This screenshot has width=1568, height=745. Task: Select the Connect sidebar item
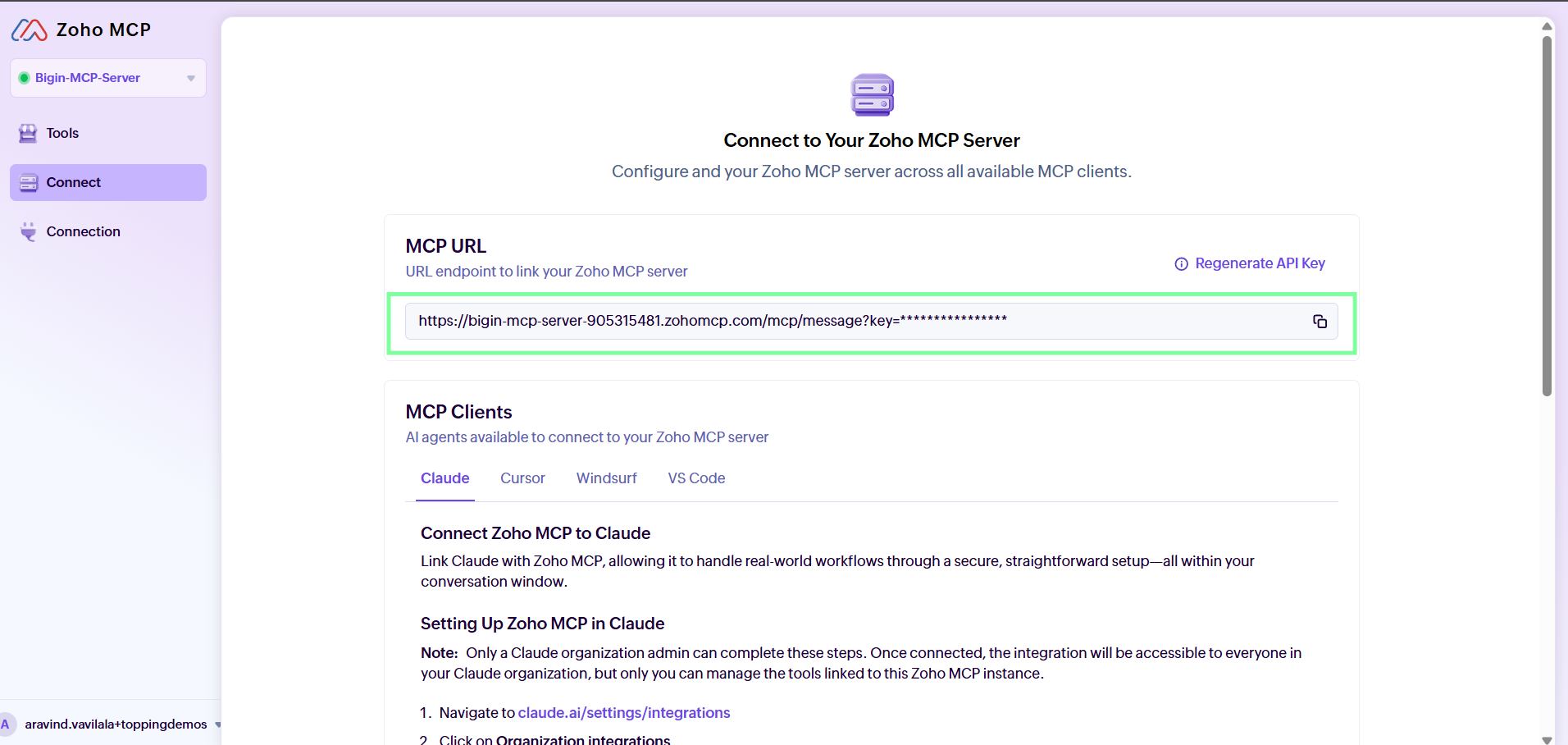pyautogui.click(x=108, y=182)
